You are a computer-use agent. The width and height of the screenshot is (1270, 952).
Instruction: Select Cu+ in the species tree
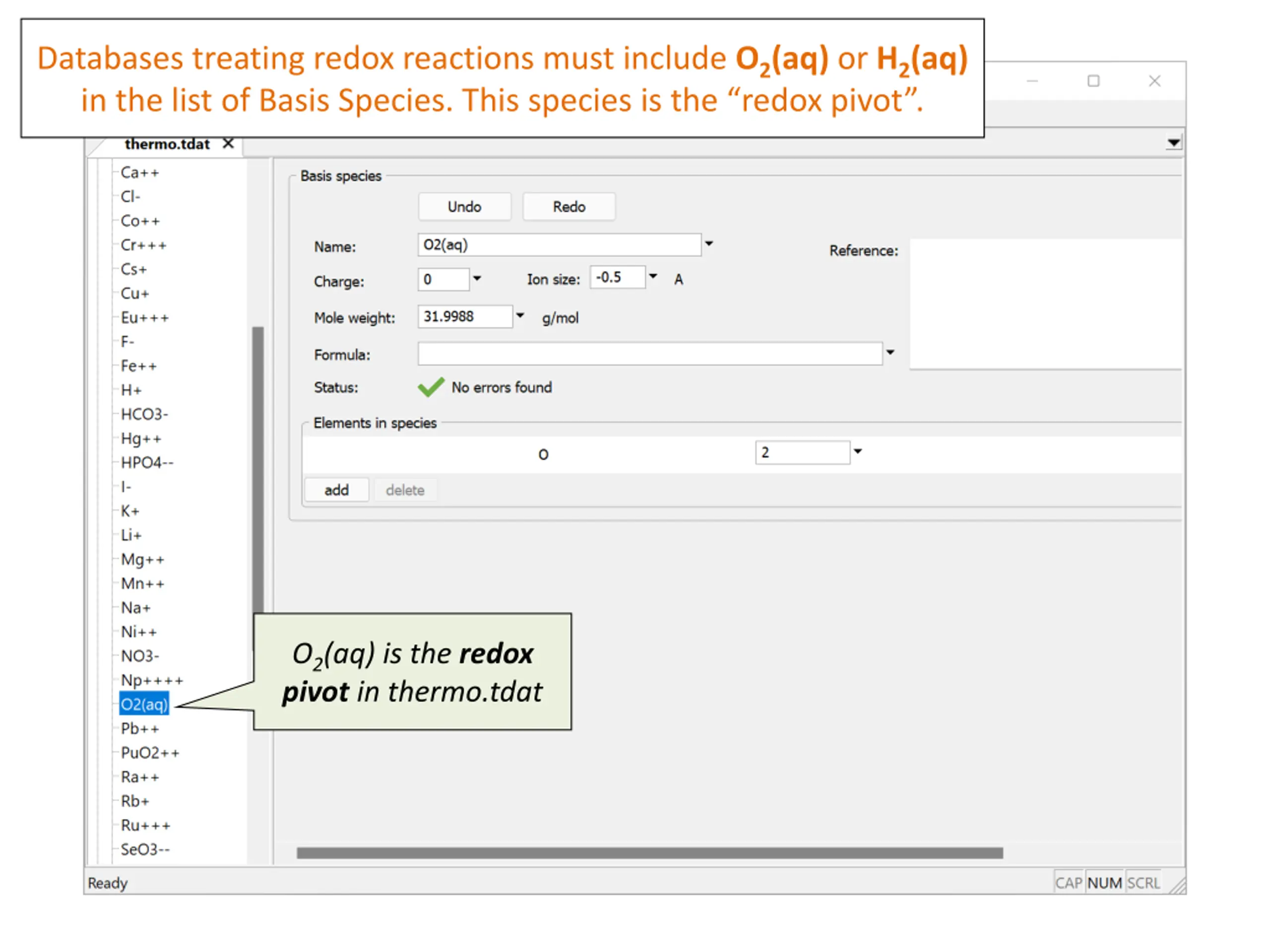point(135,293)
